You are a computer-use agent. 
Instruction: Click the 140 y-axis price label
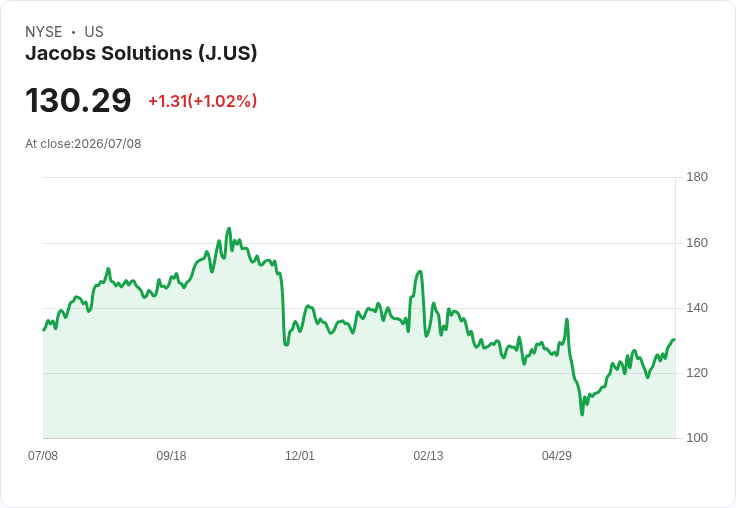pyautogui.click(x=697, y=308)
